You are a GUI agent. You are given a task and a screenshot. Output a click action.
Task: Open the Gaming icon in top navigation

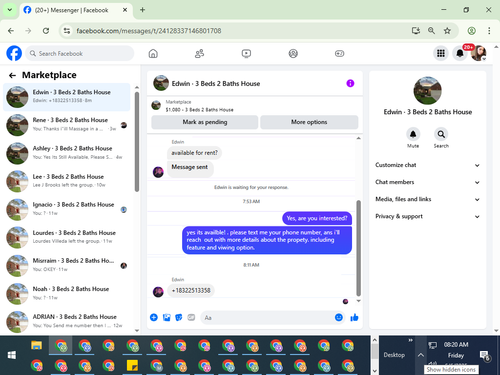point(339,53)
